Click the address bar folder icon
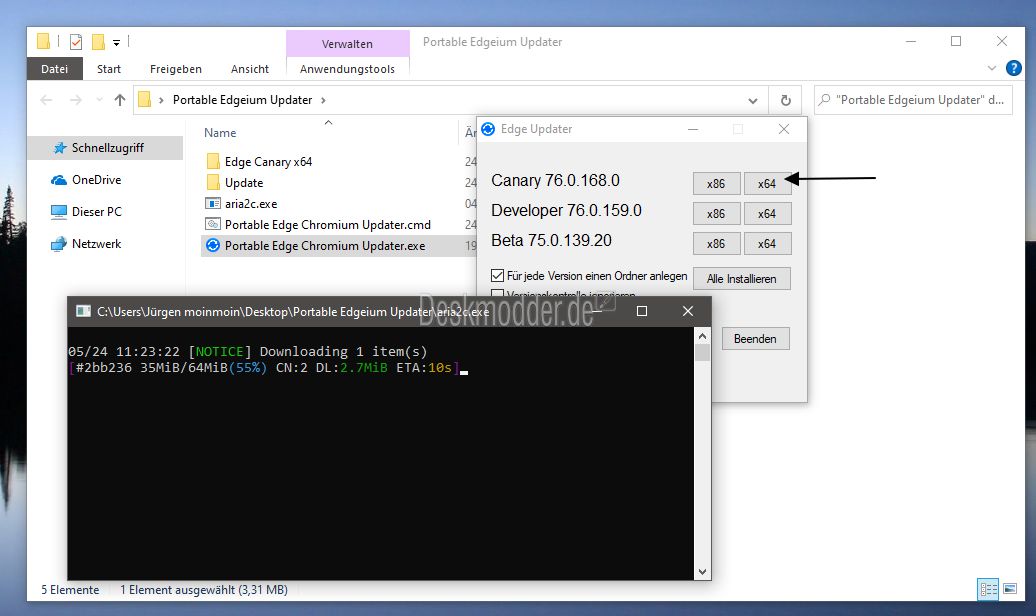The height and width of the screenshot is (616, 1036). tap(145, 100)
